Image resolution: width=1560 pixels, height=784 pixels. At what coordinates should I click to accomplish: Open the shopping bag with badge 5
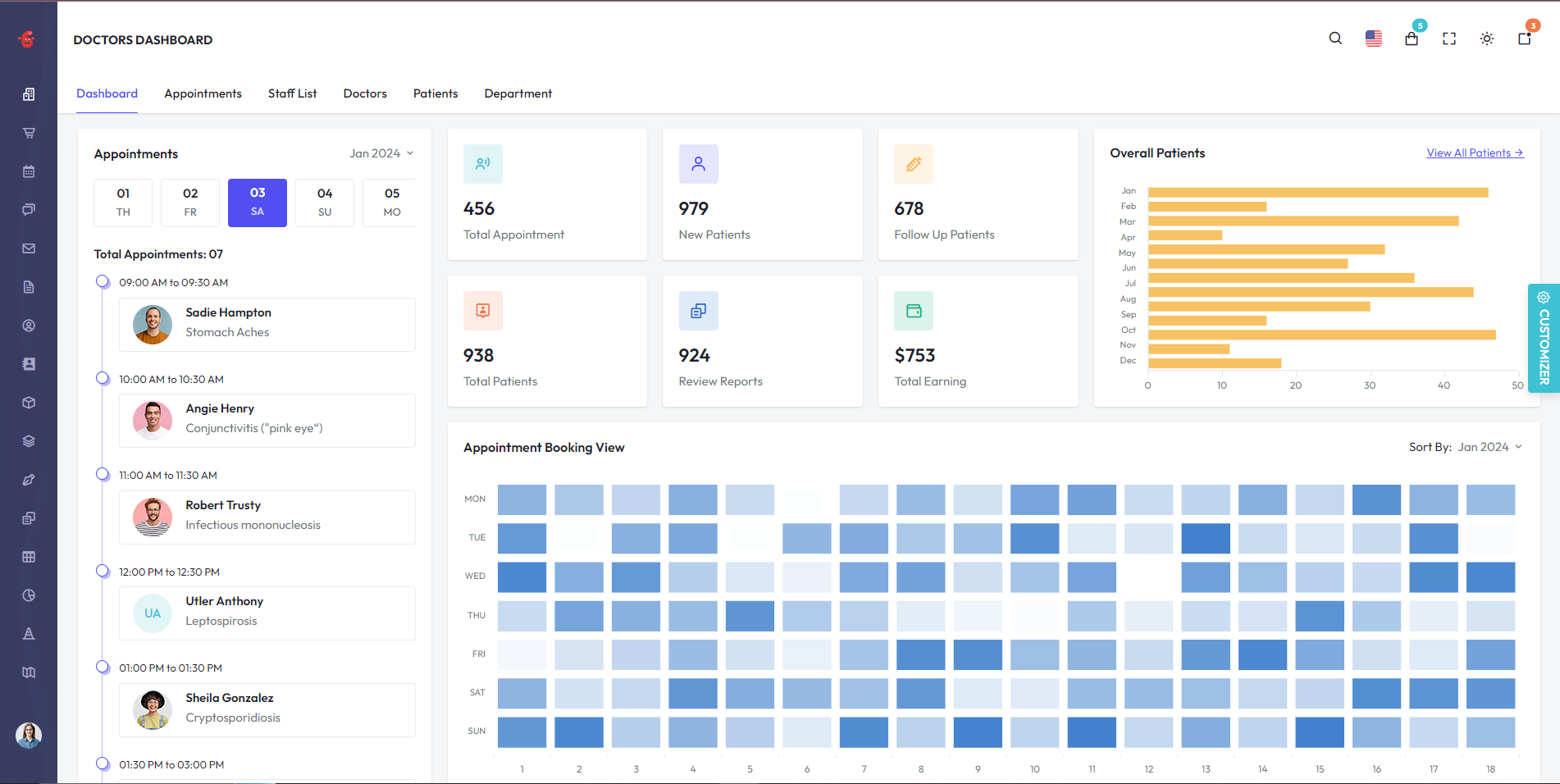point(1412,39)
